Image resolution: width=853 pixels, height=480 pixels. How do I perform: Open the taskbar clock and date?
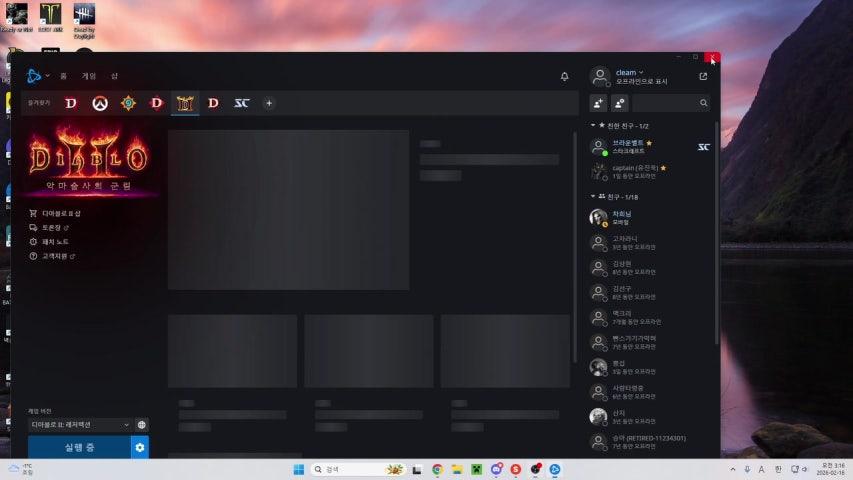(x=833, y=469)
